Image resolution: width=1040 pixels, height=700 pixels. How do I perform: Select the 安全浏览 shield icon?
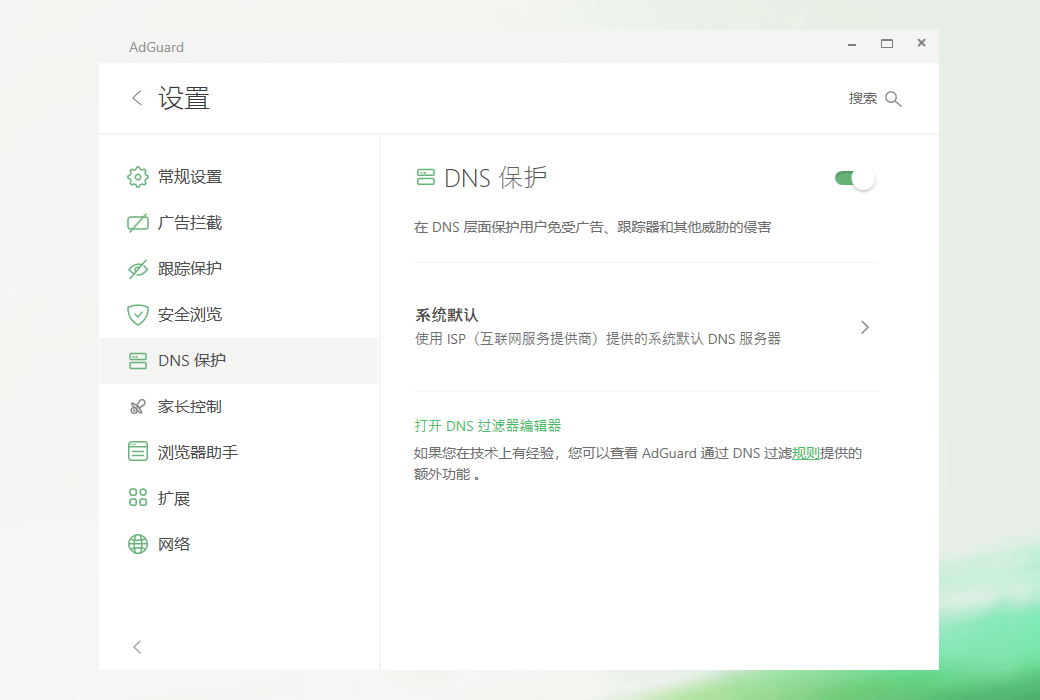point(137,314)
